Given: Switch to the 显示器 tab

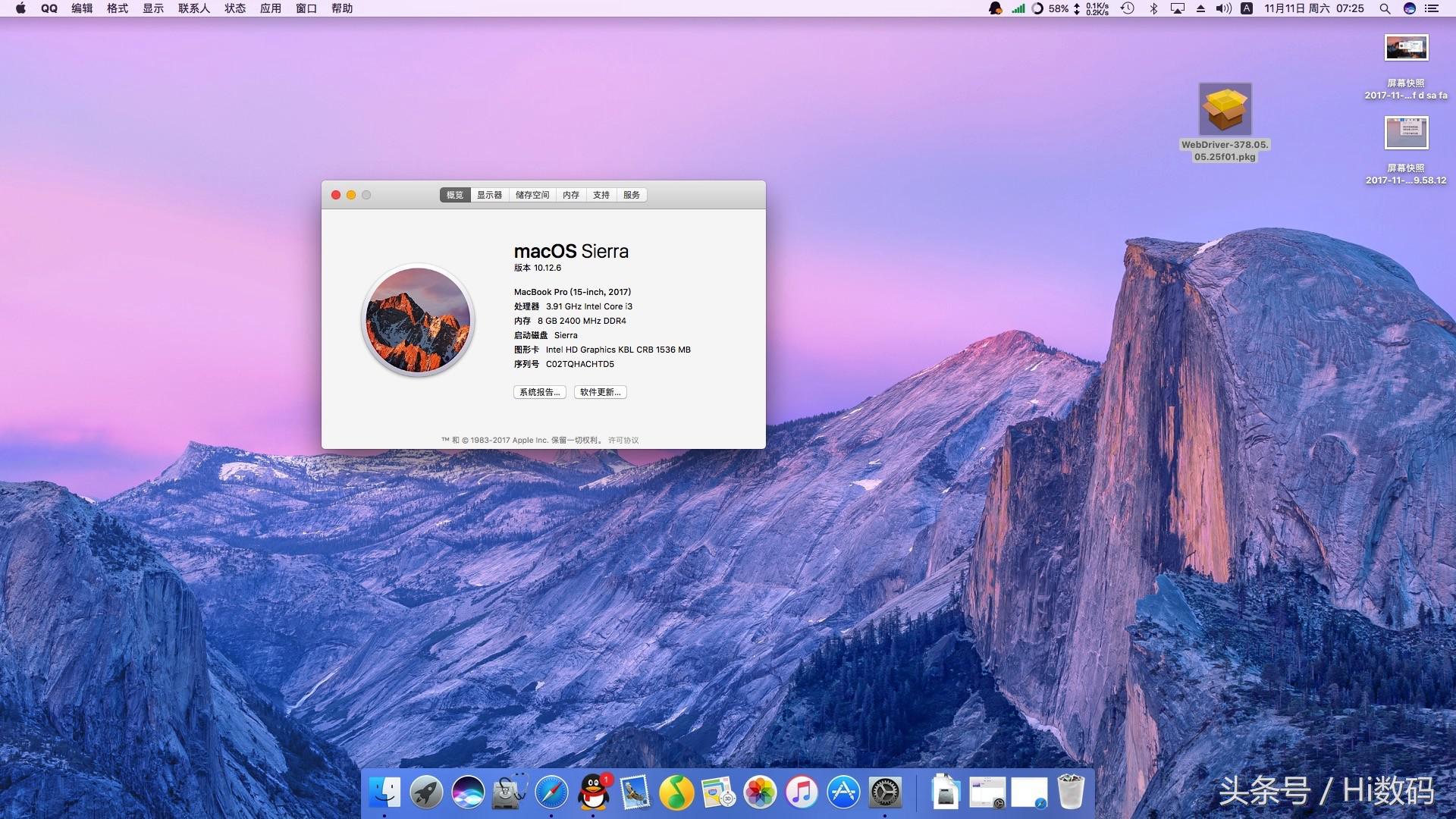Looking at the screenshot, I should (x=489, y=195).
